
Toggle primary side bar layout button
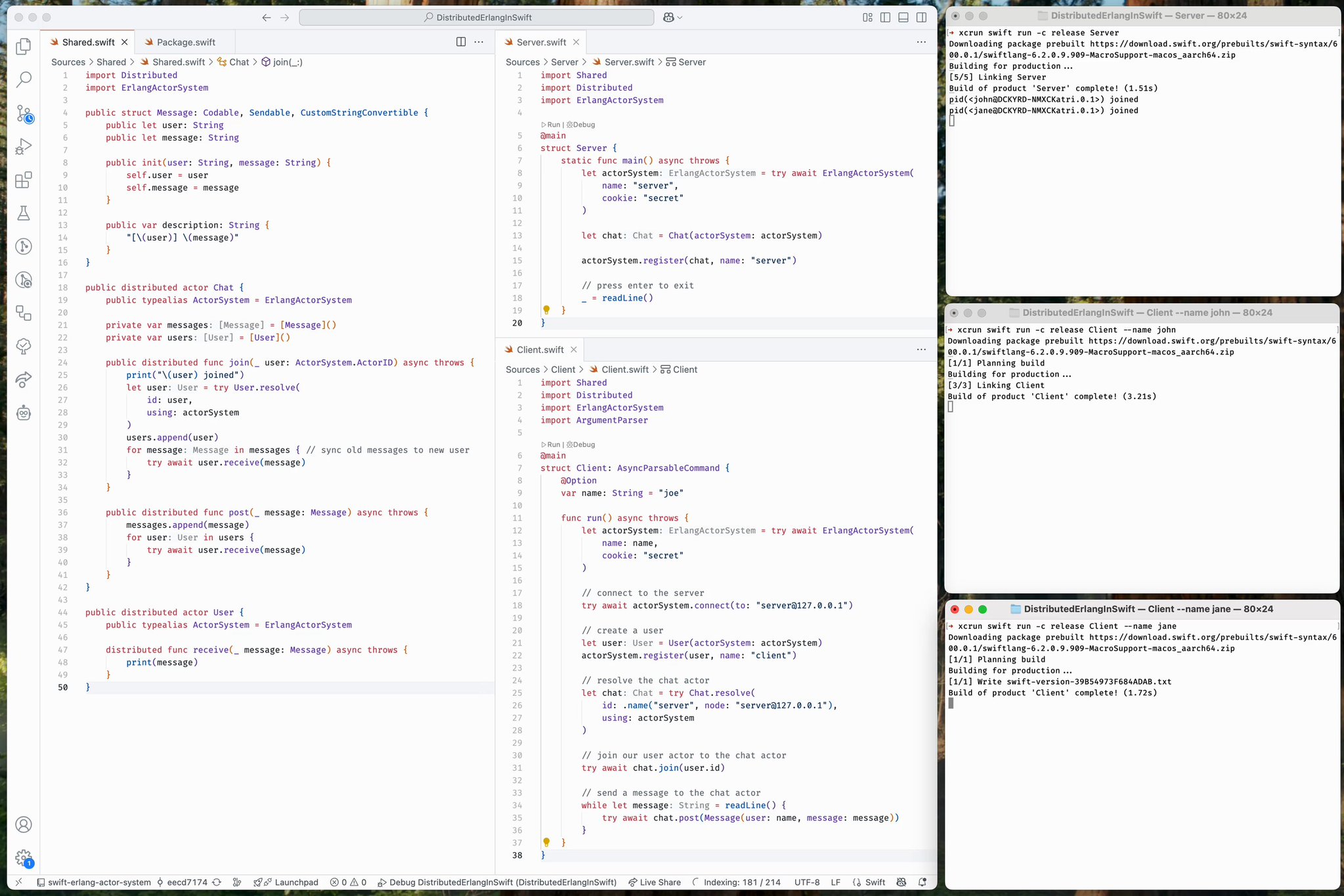[885, 18]
